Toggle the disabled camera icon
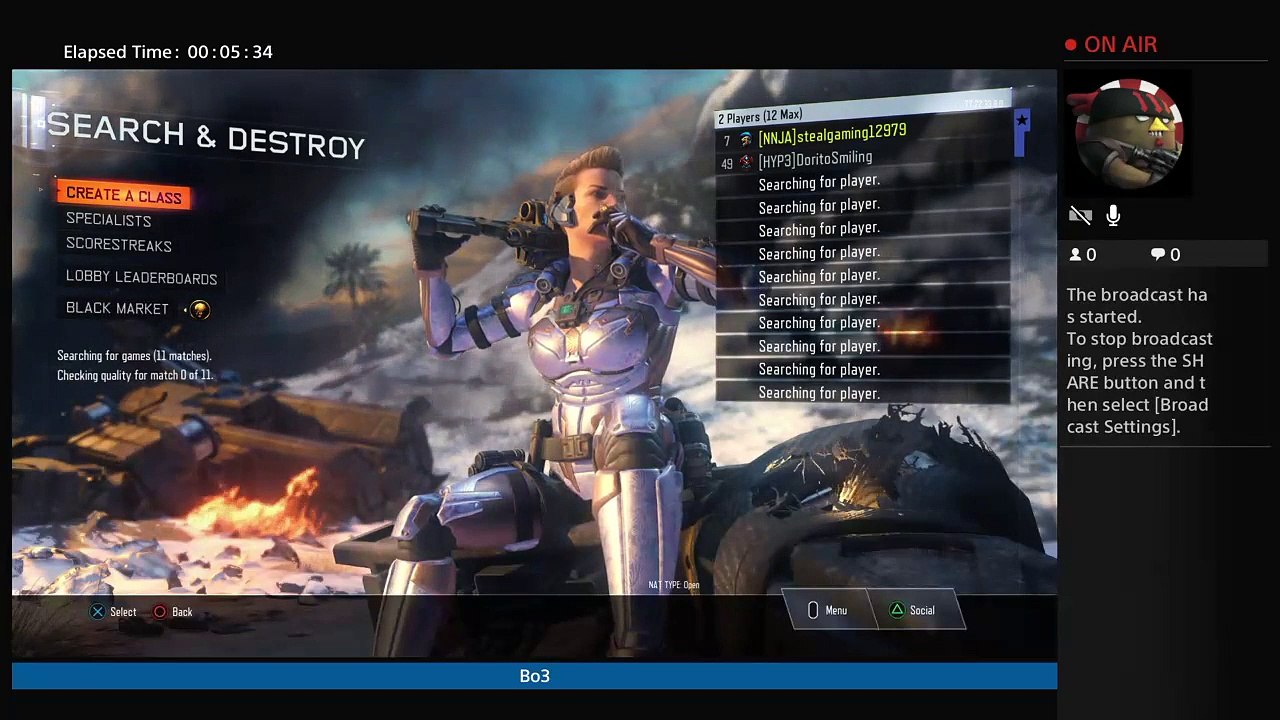The image size is (1280, 720). 1080,216
